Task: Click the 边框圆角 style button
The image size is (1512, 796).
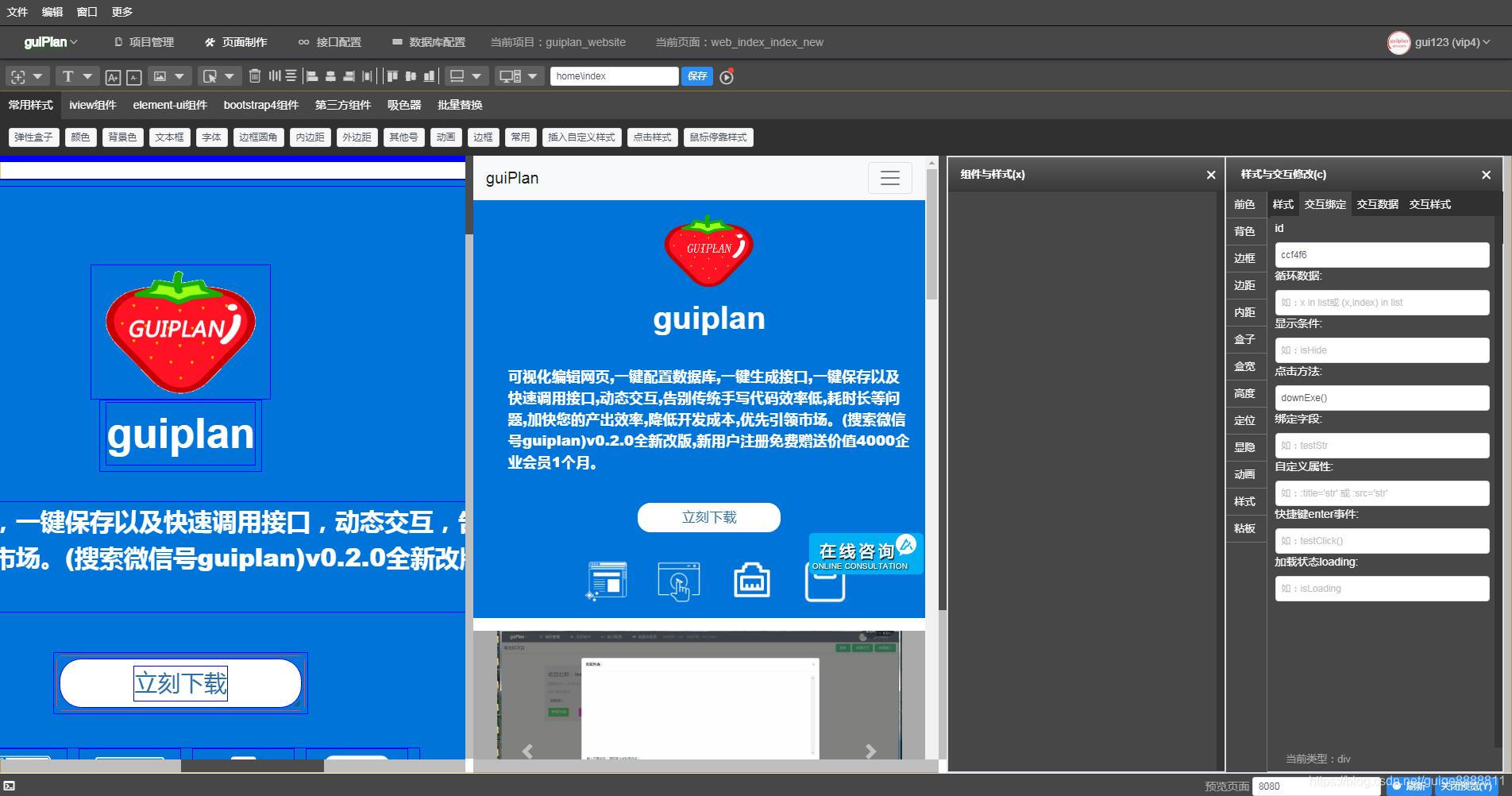Action: (258, 137)
